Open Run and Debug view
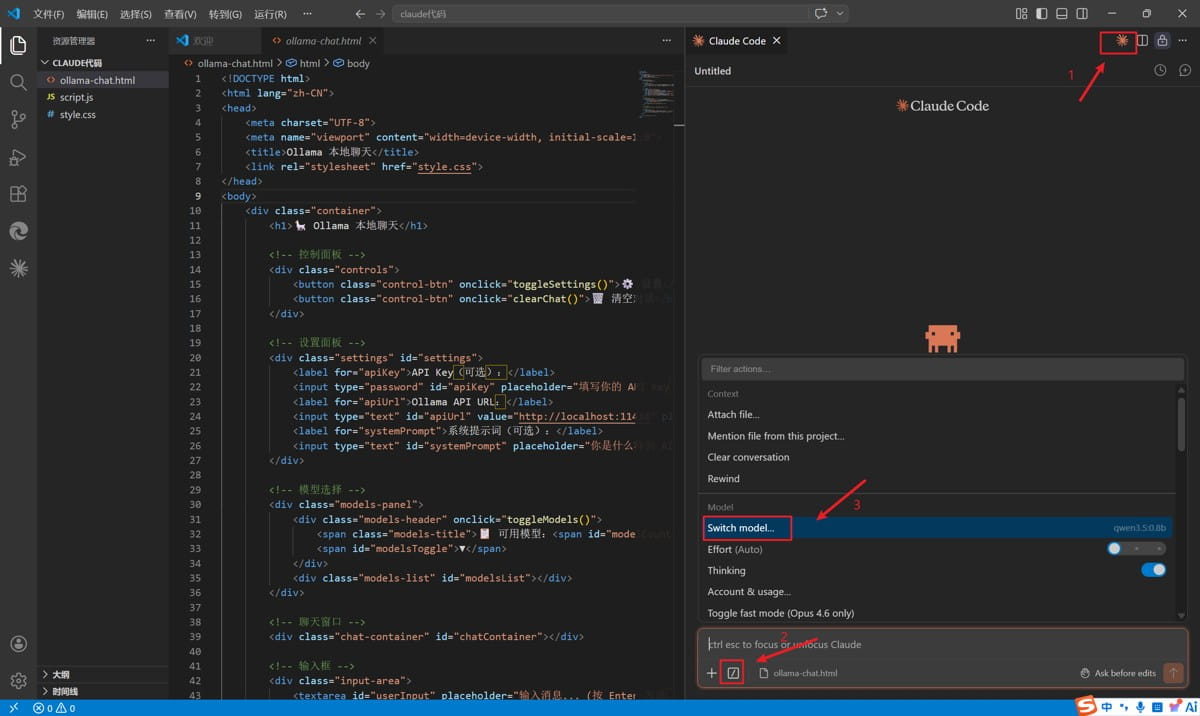The width and height of the screenshot is (1200, 716). 18,157
